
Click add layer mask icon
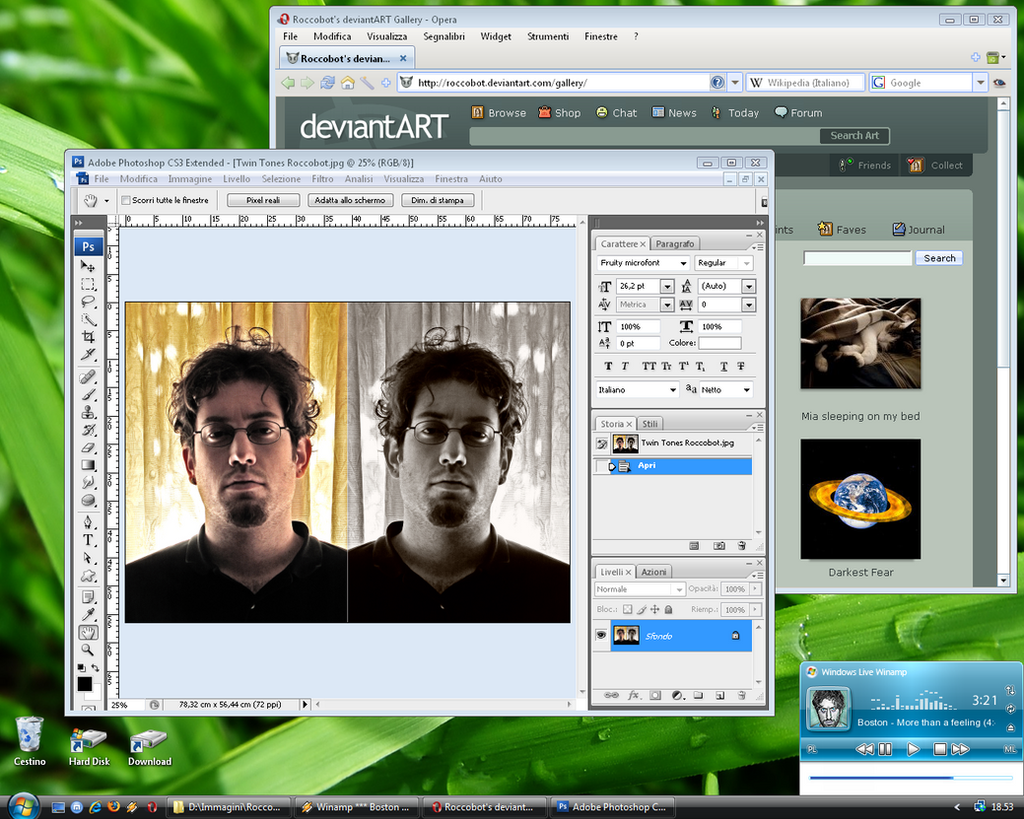coord(656,696)
